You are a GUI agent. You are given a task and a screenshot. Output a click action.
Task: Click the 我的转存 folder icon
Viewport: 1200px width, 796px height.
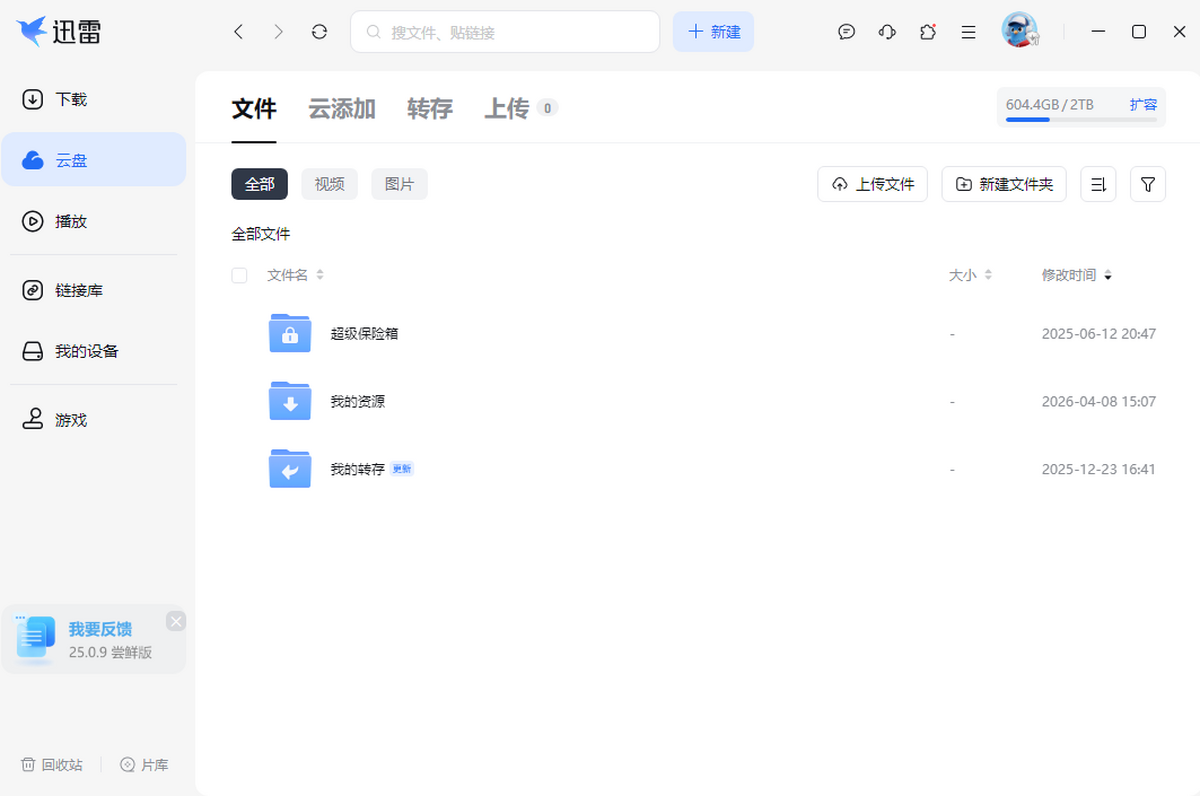tap(290, 469)
